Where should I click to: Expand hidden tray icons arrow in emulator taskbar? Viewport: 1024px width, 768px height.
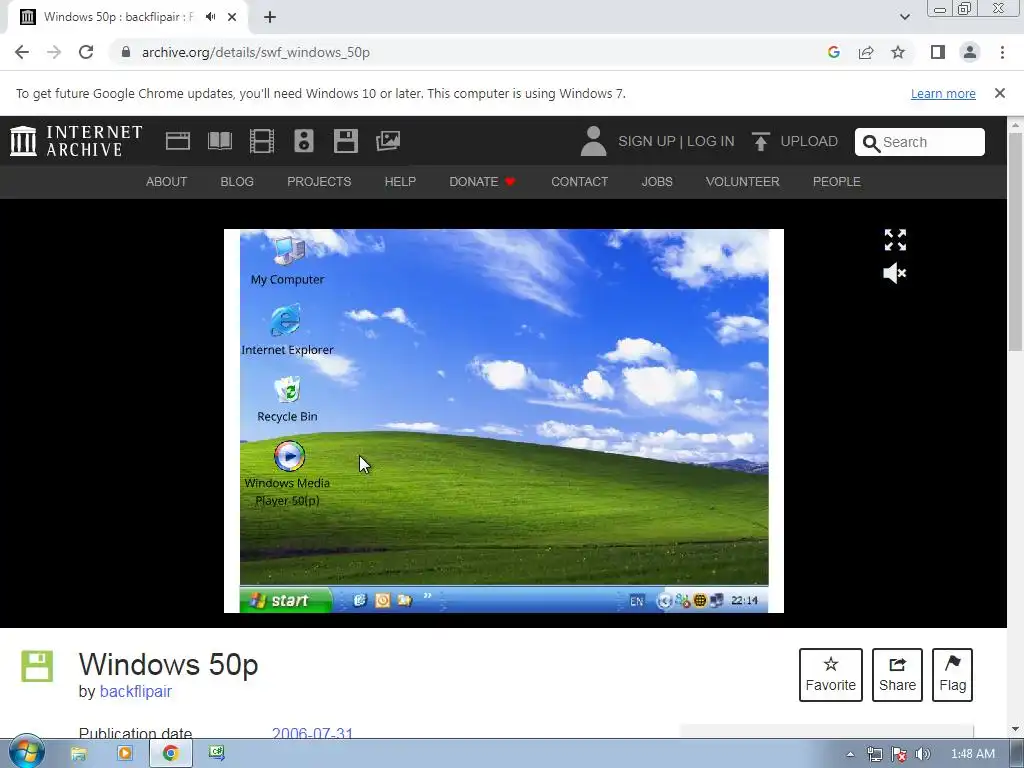pos(664,601)
